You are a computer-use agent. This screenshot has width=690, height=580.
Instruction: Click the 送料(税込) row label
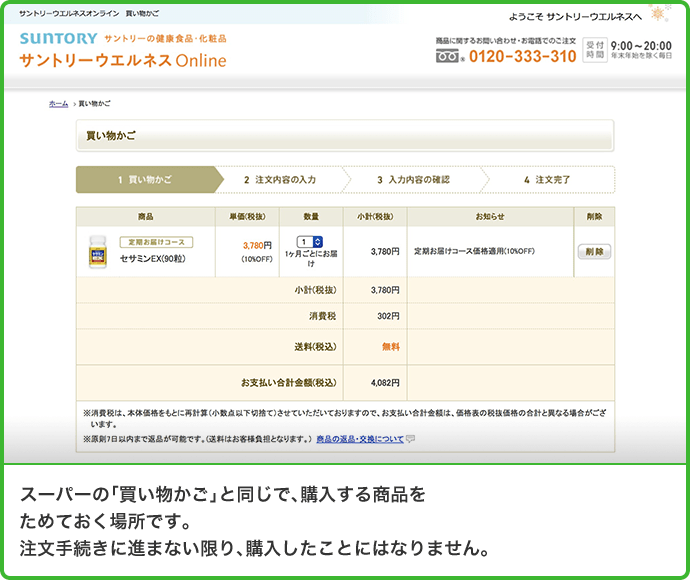pos(316,347)
